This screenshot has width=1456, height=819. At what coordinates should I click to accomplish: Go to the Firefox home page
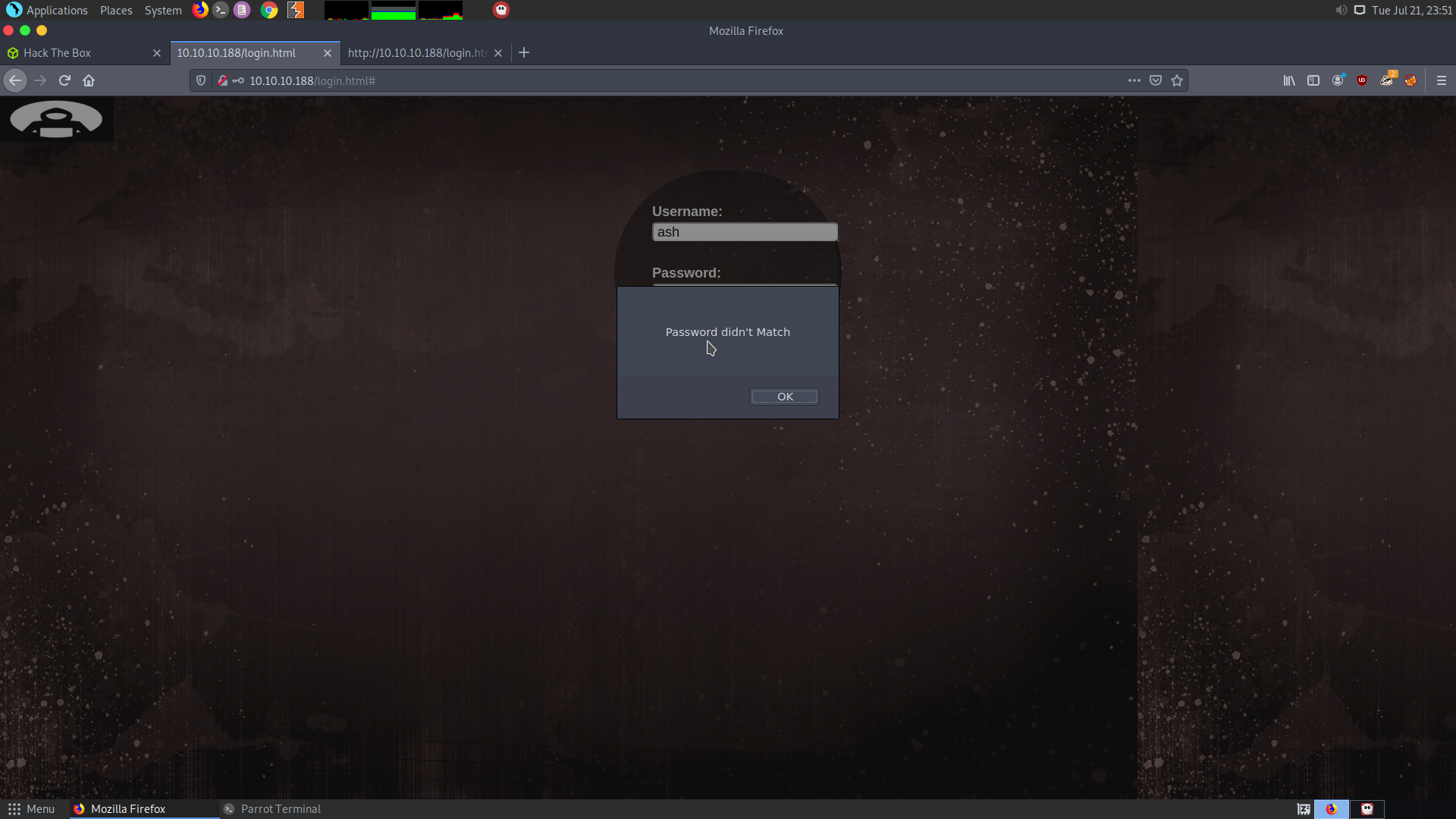pos(89,80)
